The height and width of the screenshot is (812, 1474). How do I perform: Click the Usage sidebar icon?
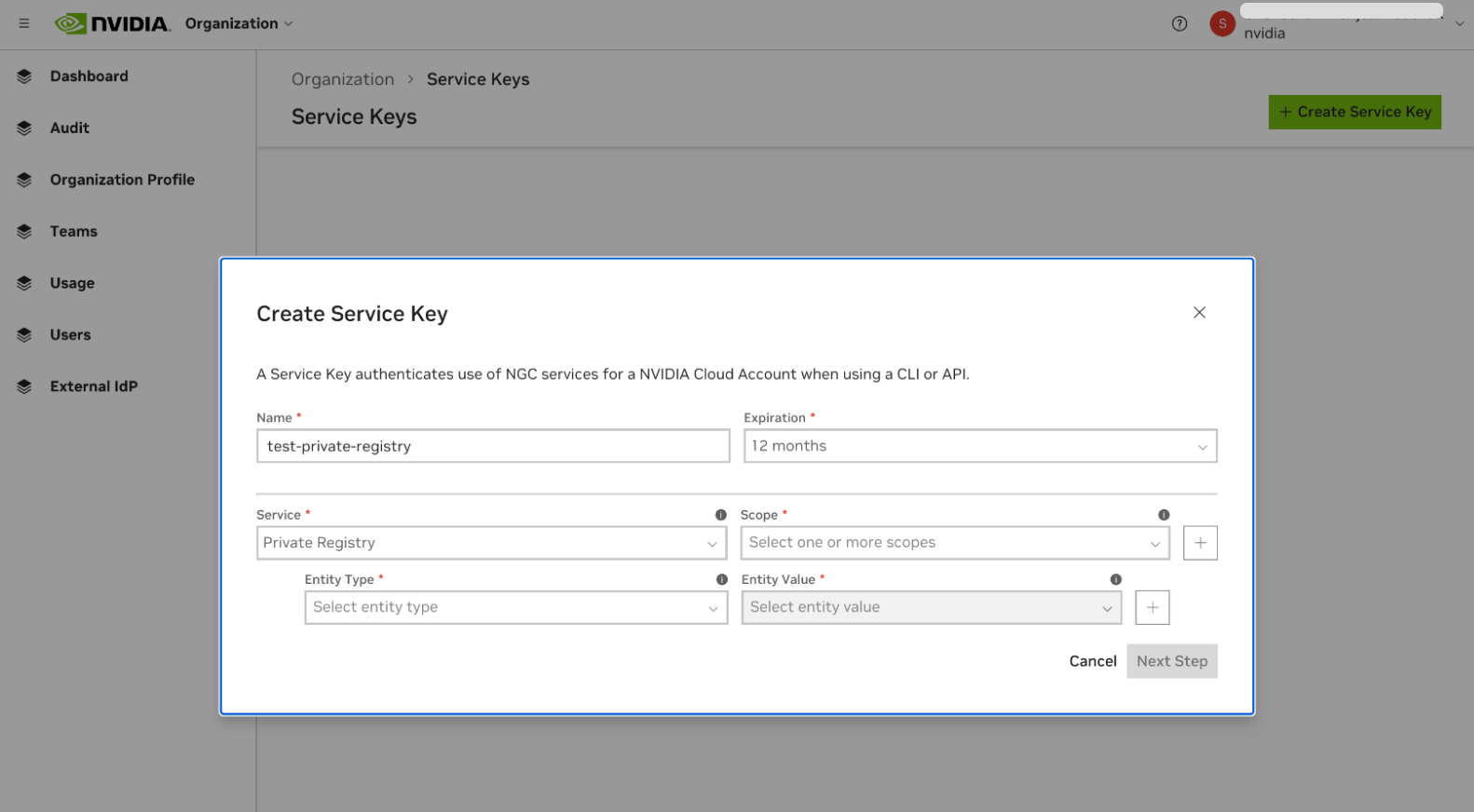(x=24, y=283)
